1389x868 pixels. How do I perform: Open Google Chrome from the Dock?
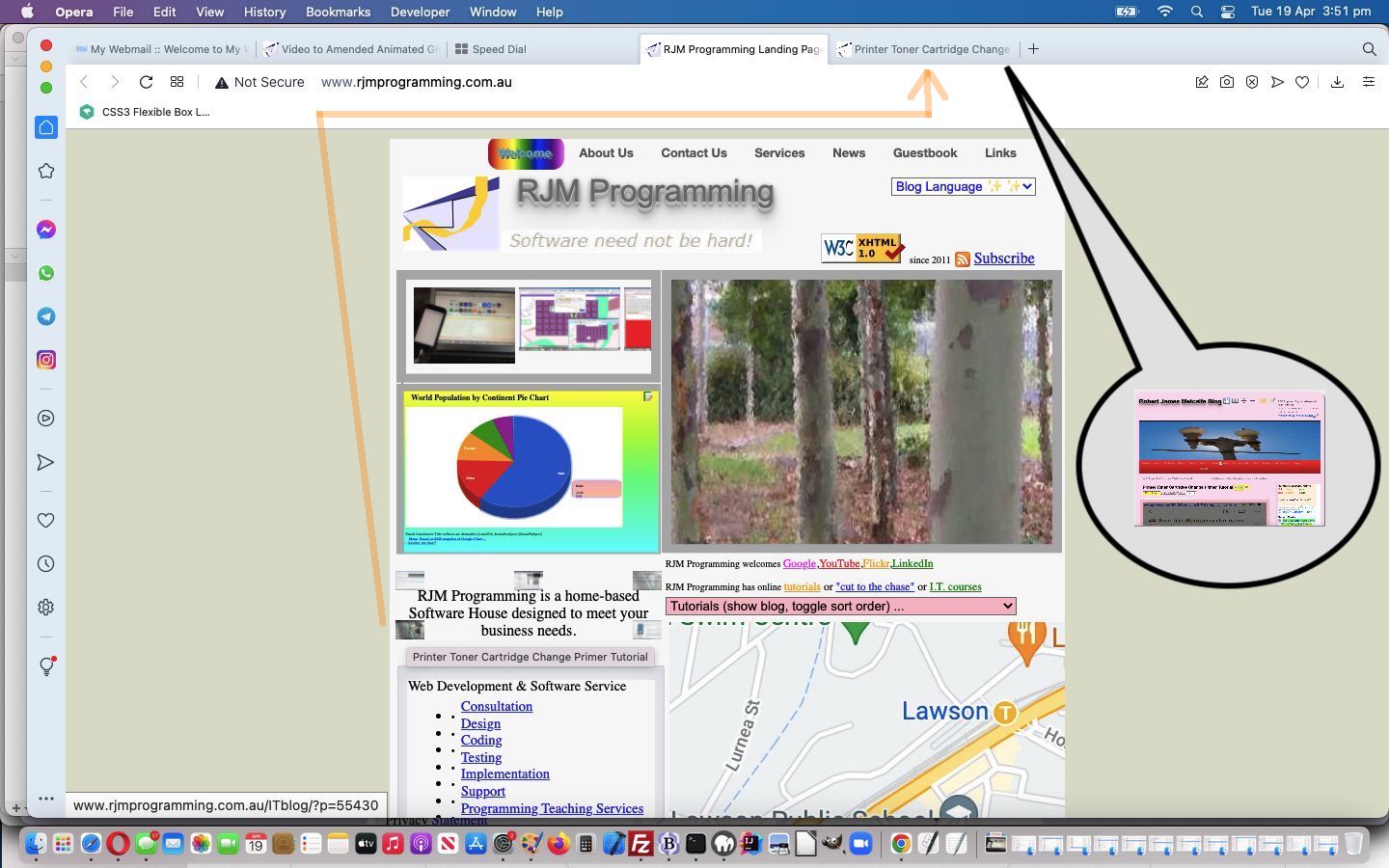click(x=900, y=844)
